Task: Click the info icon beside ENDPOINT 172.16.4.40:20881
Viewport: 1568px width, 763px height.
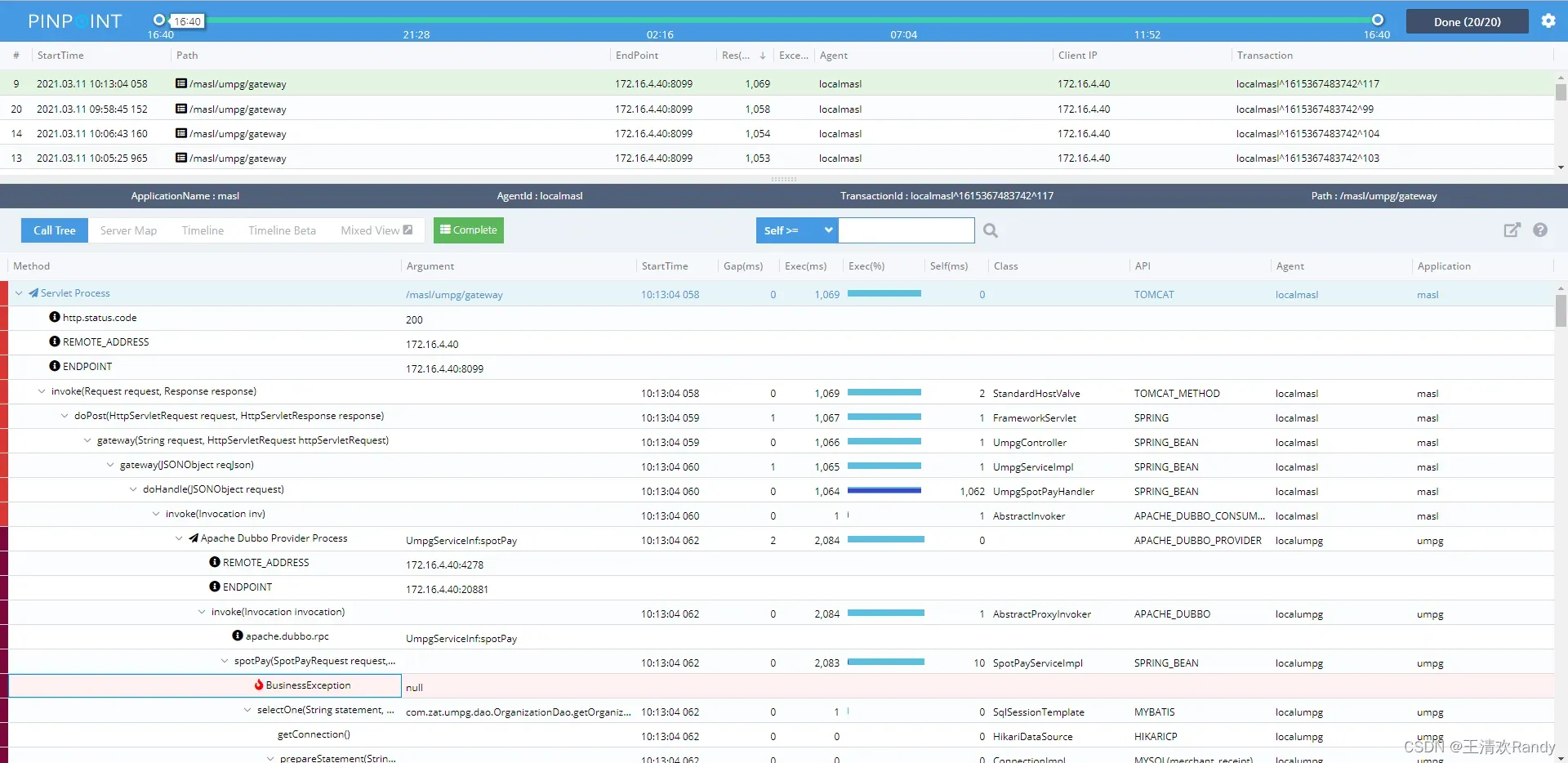Action: (215, 587)
